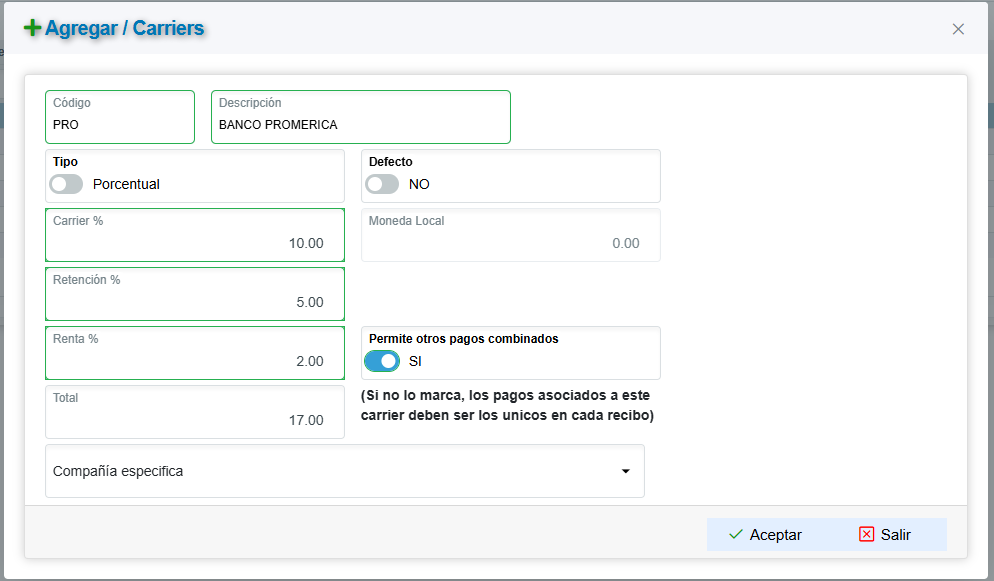This screenshot has height=581, width=994.
Task: Click the note about pagos asociados
Action: click(507, 405)
